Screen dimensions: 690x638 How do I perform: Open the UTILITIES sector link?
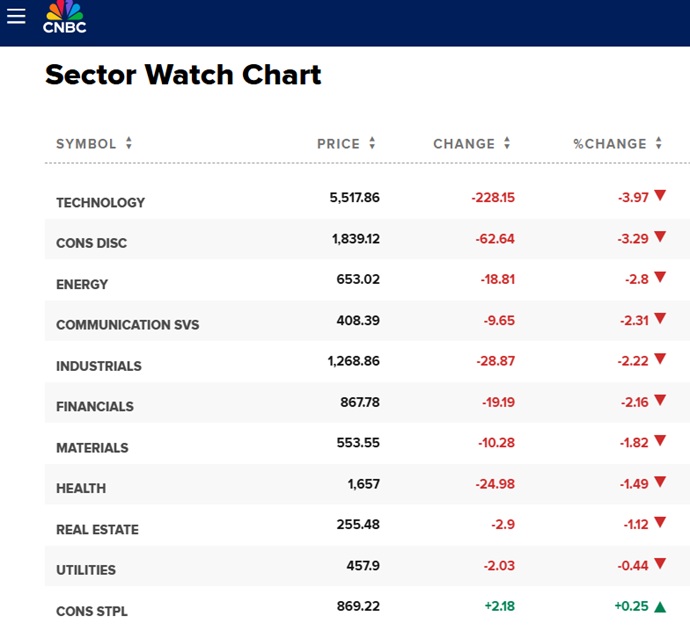85,570
